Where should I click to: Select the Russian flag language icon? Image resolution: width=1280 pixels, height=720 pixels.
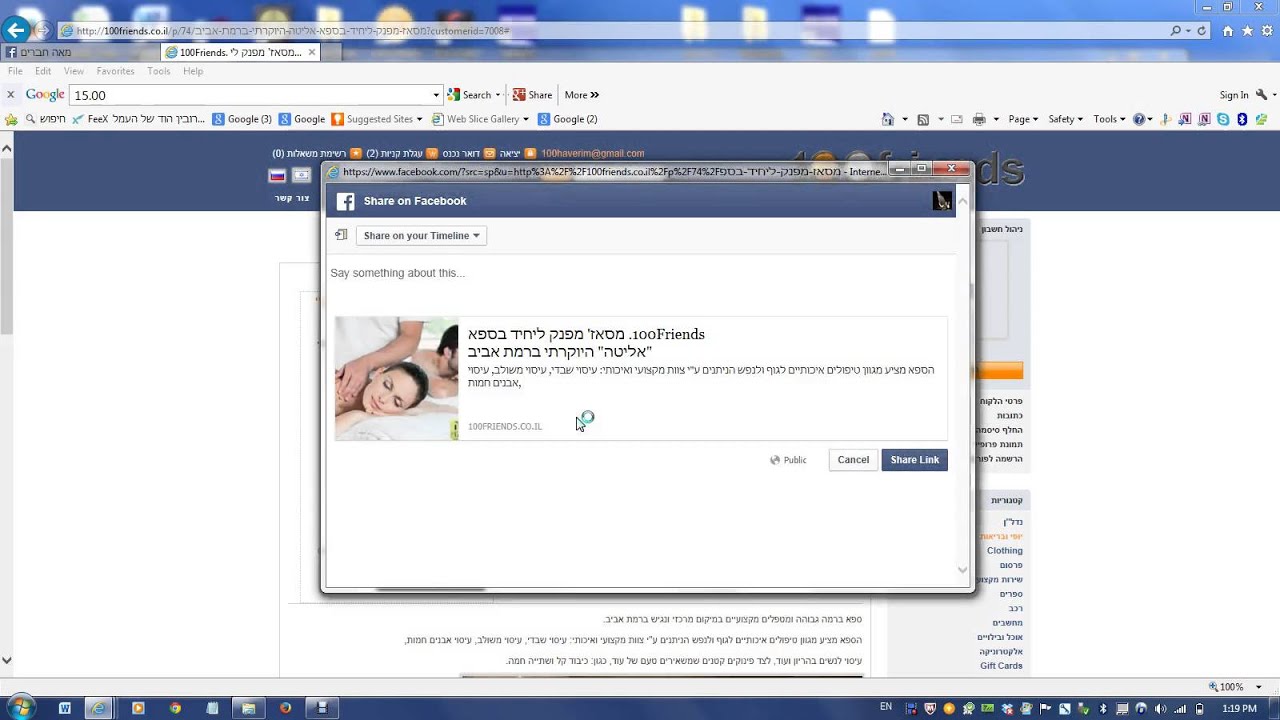tap(278, 175)
